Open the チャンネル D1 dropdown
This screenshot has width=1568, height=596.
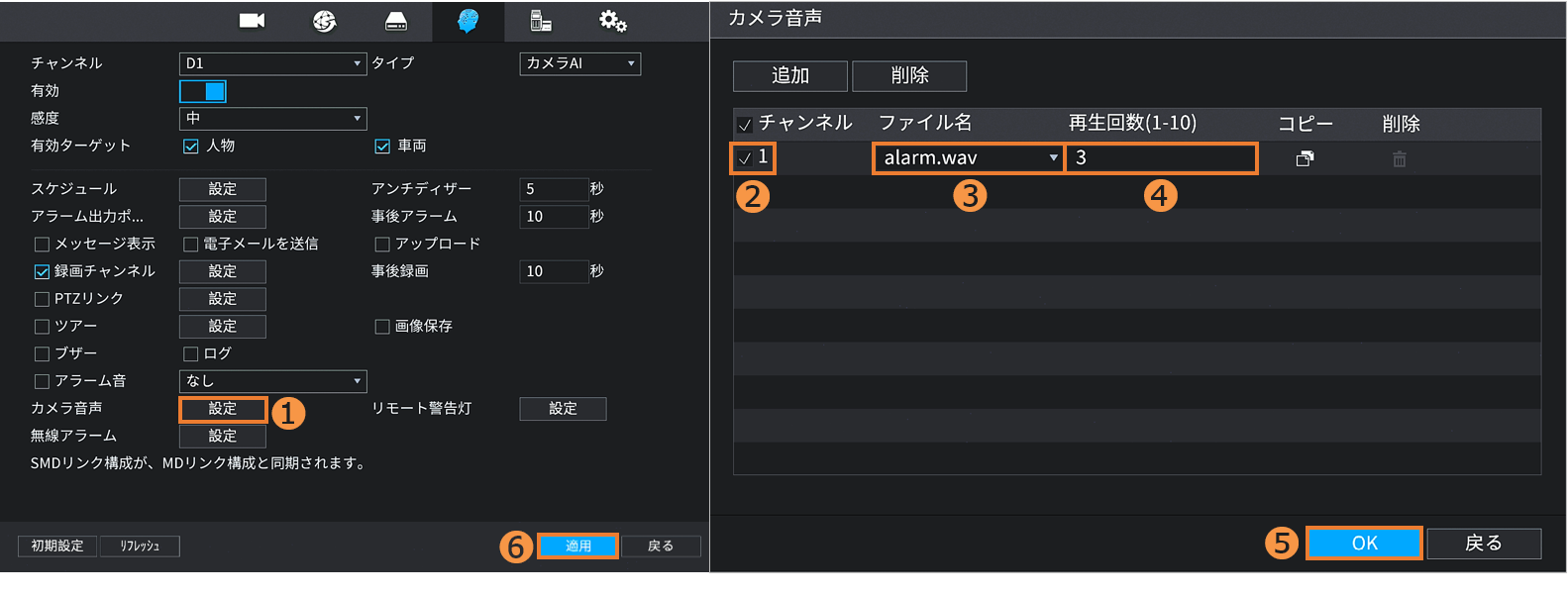tap(272, 63)
